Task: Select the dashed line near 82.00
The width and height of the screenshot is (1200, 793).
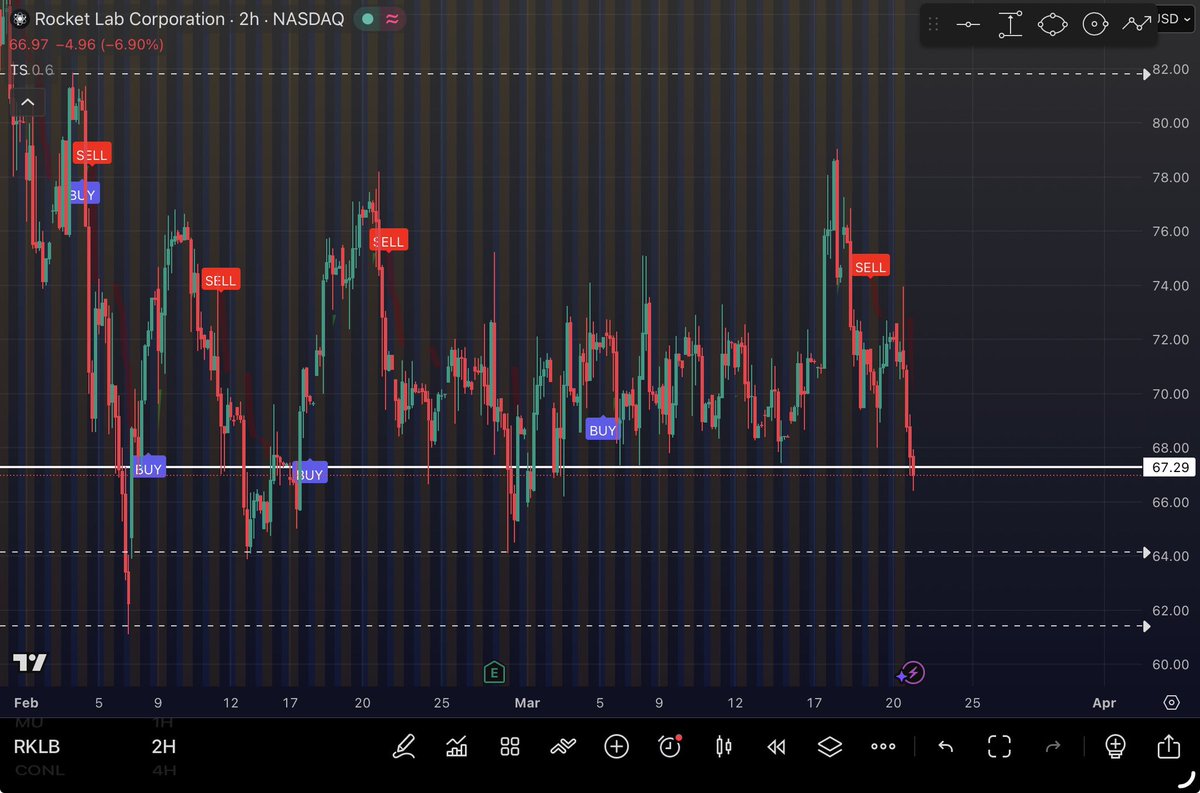Action: (x=570, y=74)
